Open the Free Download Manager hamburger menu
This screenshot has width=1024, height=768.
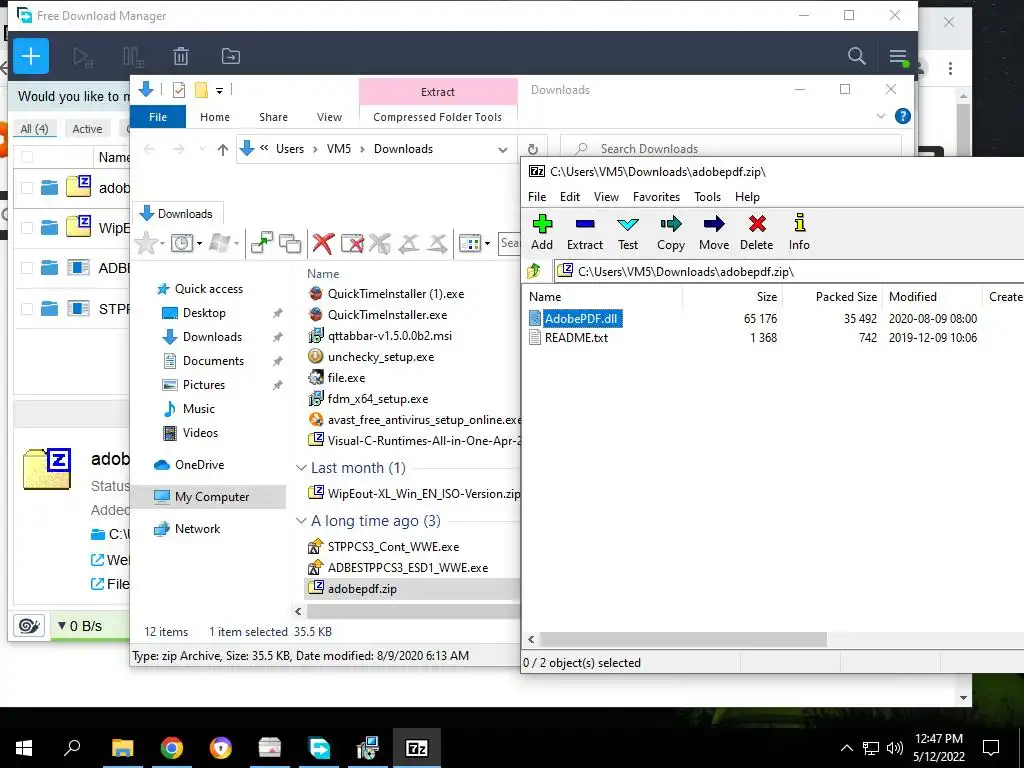pyautogui.click(x=898, y=57)
